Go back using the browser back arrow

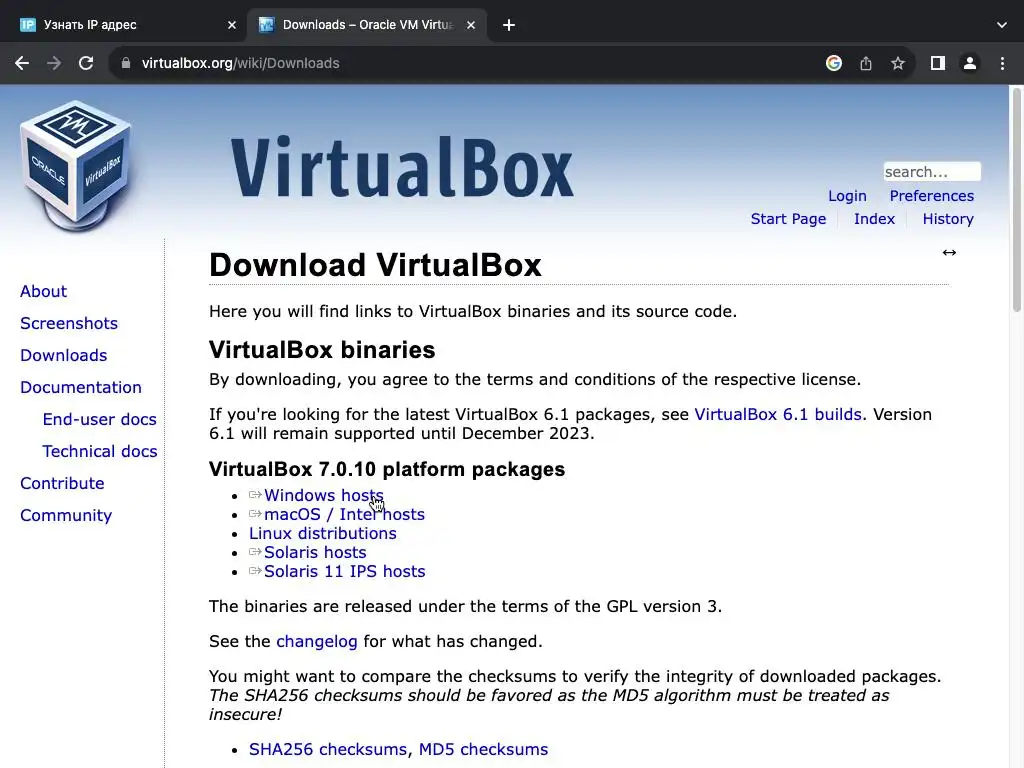[22, 63]
